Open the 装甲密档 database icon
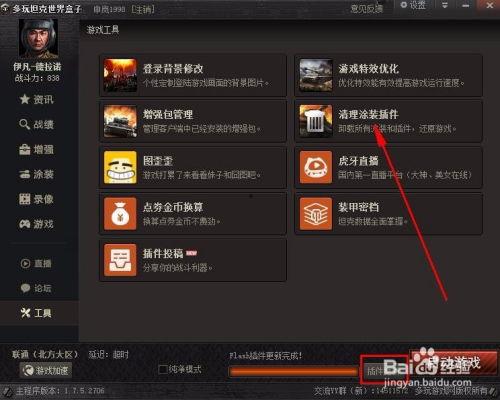This screenshot has height=400, width=500. tap(316, 214)
